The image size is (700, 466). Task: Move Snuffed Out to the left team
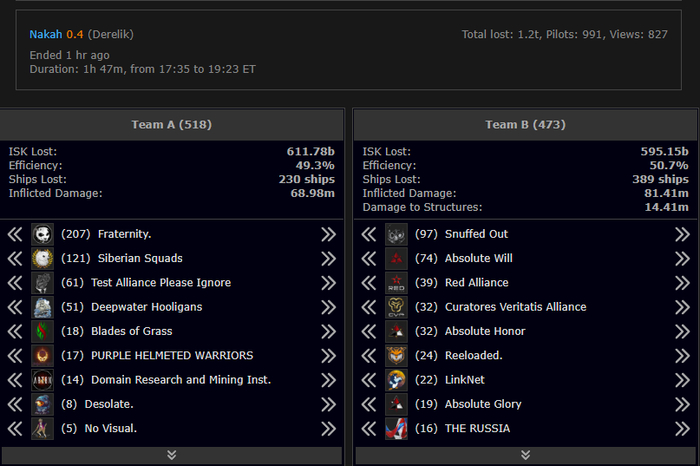point(369,234)
